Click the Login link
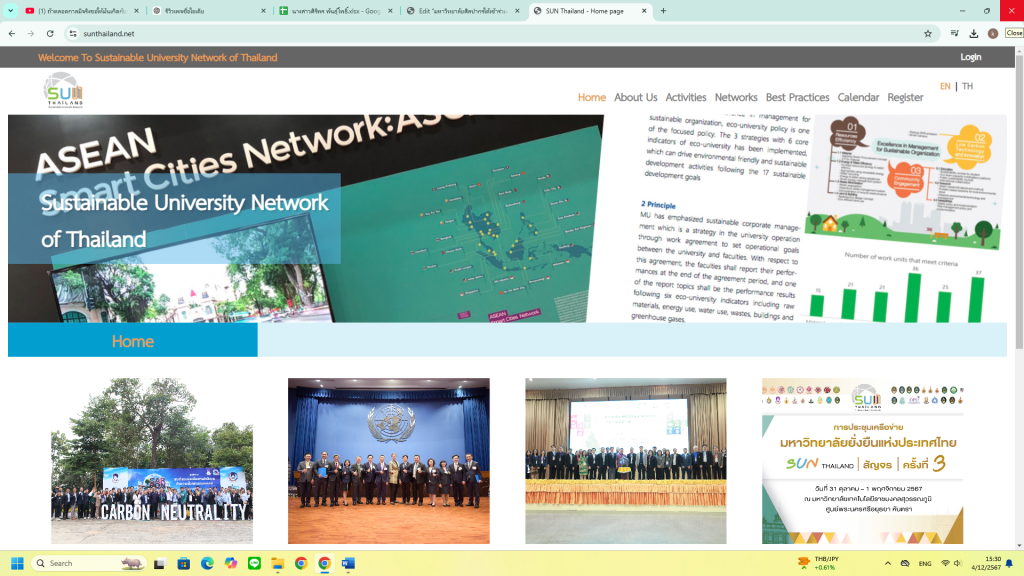 [970, 57]
